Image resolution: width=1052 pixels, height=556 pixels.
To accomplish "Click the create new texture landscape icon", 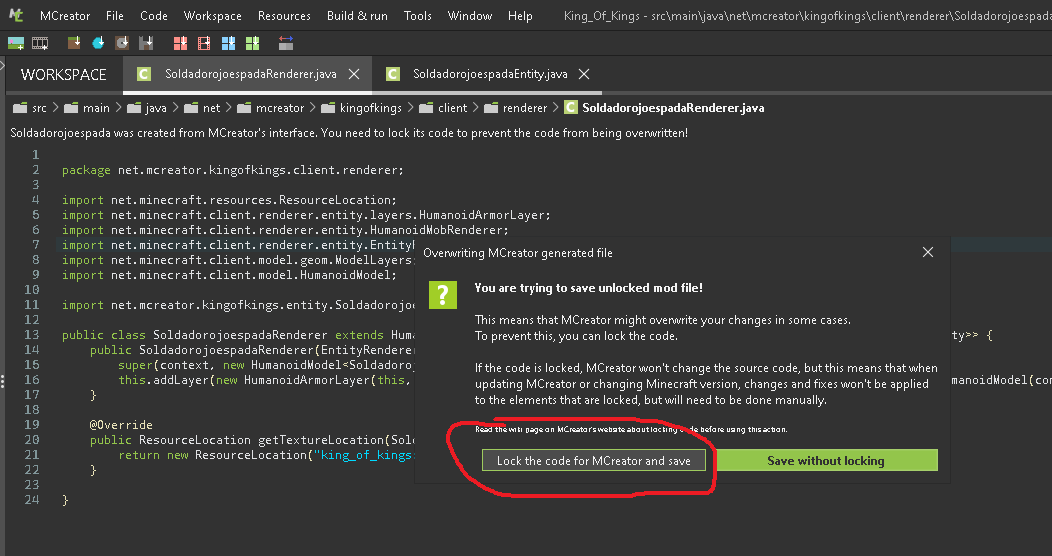I will pyautogui.click(x=15, y=44).
